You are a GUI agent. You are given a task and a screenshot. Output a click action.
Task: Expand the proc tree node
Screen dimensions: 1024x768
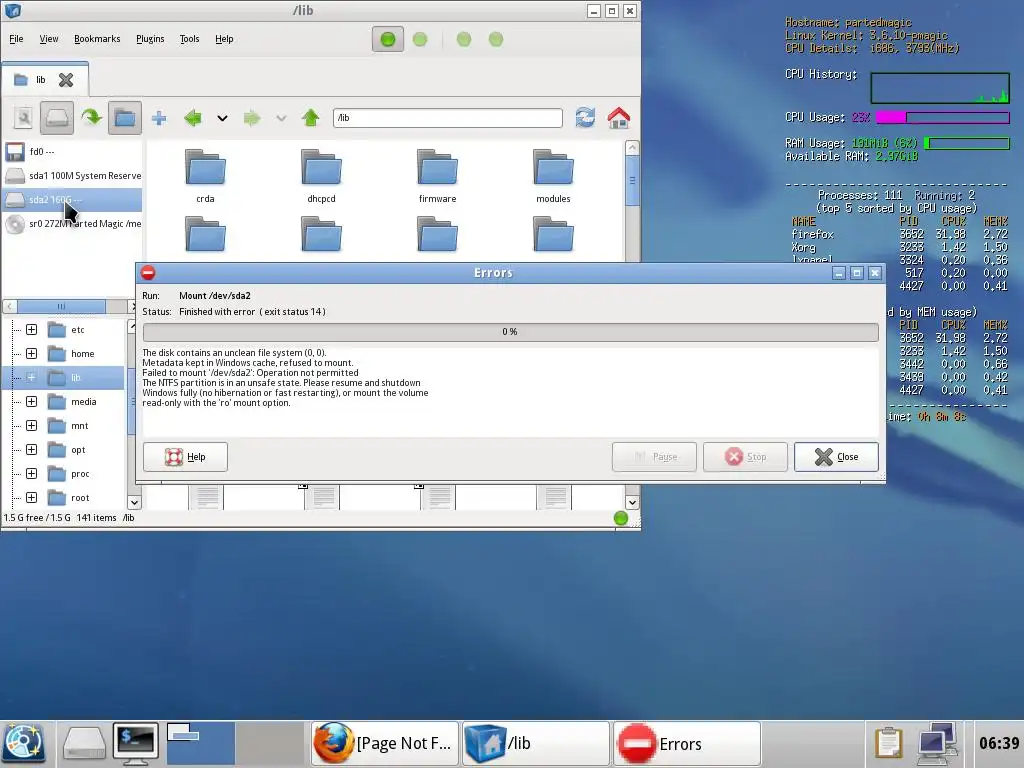click(x=31, y=474)
